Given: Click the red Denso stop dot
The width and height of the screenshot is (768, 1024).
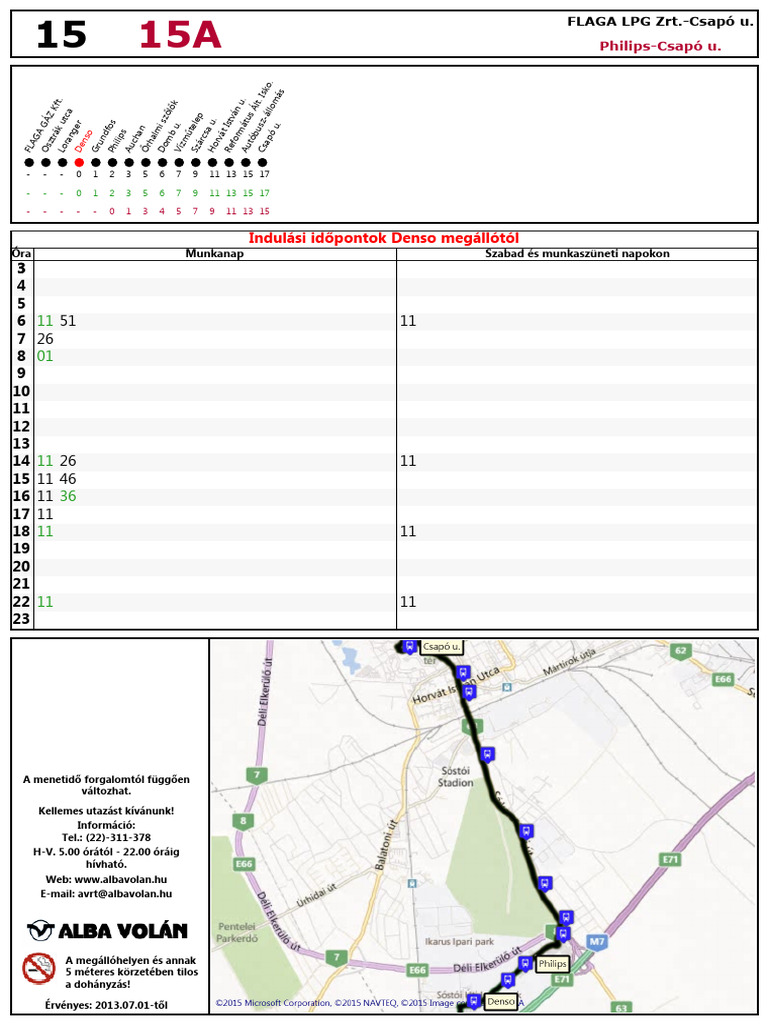Looking at the screenshot, I should (79, 163).
